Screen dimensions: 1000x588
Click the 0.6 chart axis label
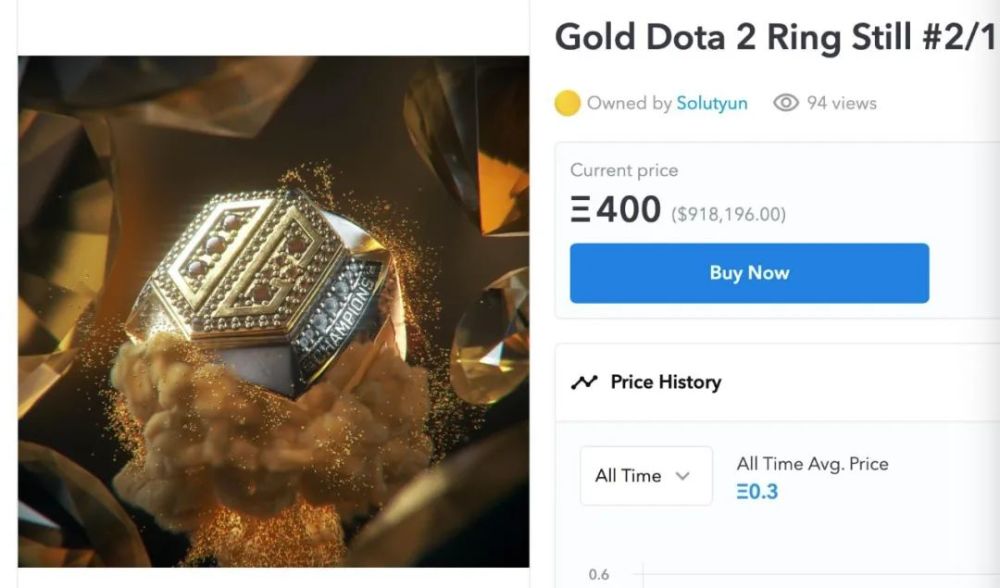click(599, 575)
